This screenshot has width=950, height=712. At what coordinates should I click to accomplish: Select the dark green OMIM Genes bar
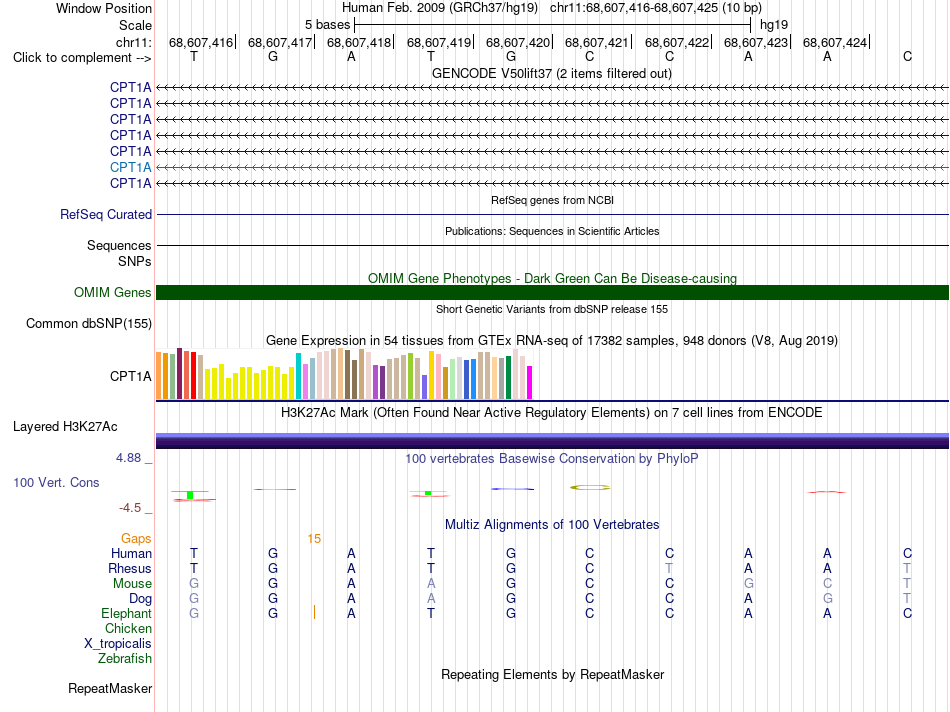tap(552, 293)
